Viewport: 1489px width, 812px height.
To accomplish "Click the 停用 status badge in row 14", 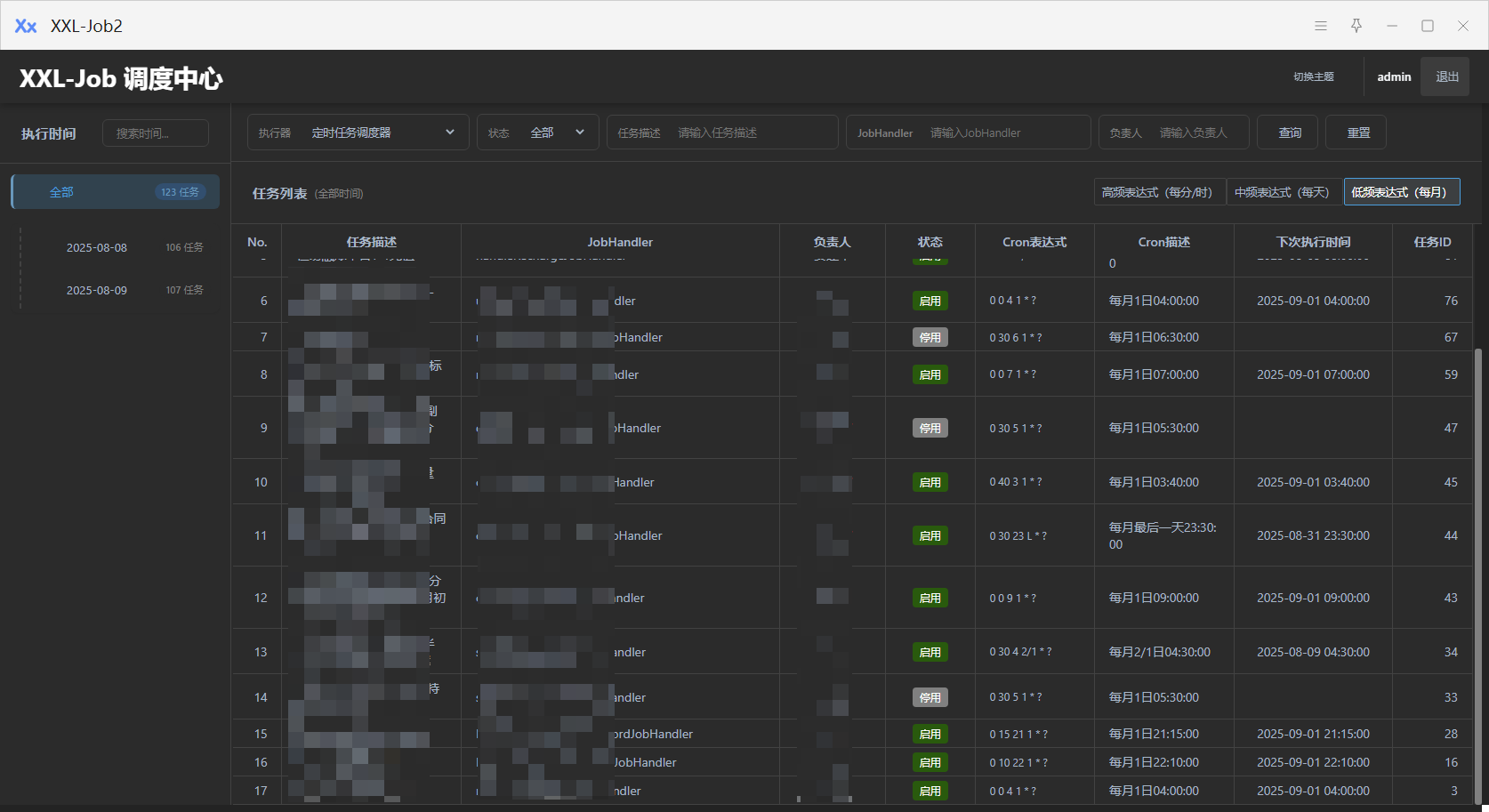I will [930, 697].
